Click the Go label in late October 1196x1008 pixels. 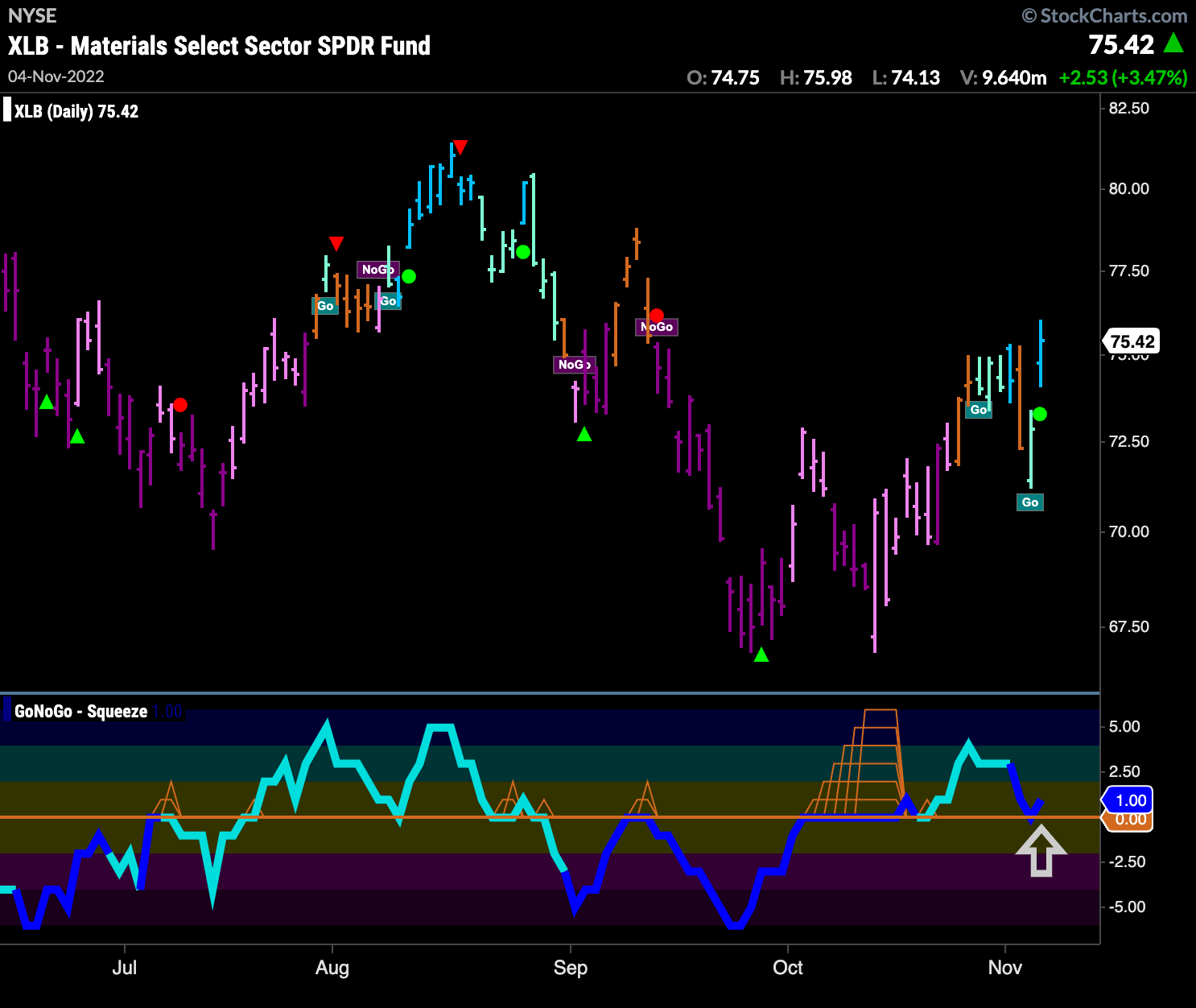pyautogui.click(x=979, y=410)
